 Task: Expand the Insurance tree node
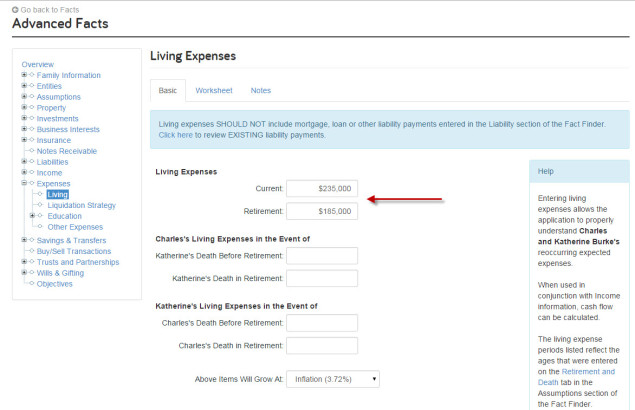24,140
